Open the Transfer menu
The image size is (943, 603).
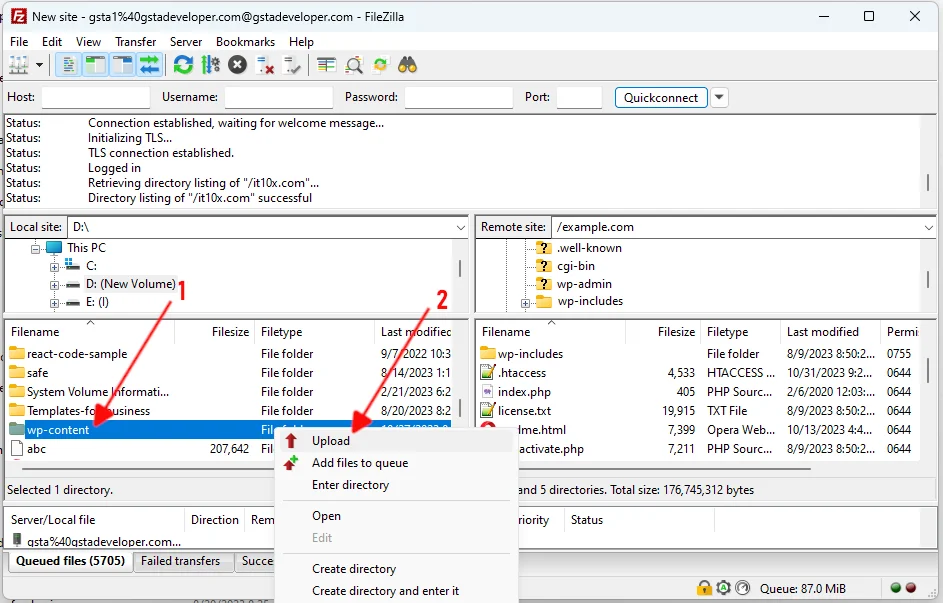tap(135, 41)
